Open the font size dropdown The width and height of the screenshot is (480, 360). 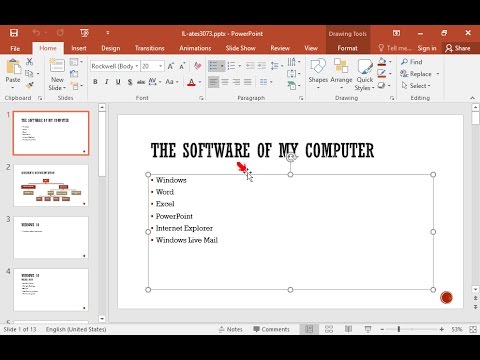[x=160, y=66]
